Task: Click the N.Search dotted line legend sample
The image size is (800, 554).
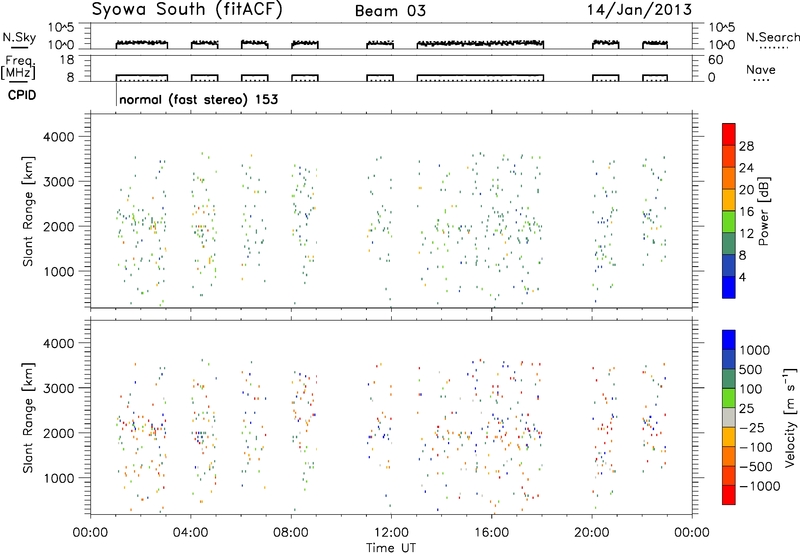Action: coord(773,47)
